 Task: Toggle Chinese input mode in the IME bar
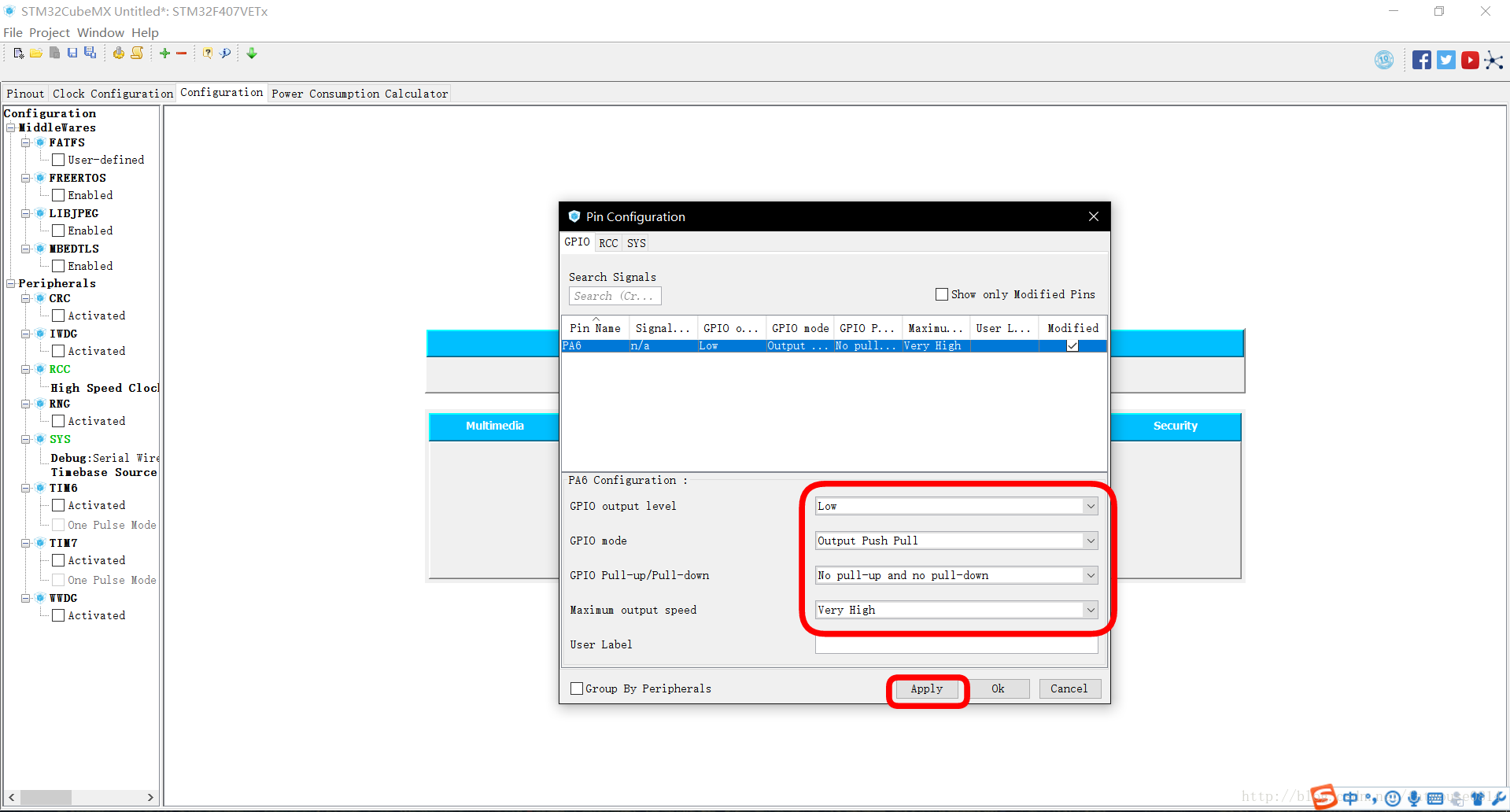1350,798
